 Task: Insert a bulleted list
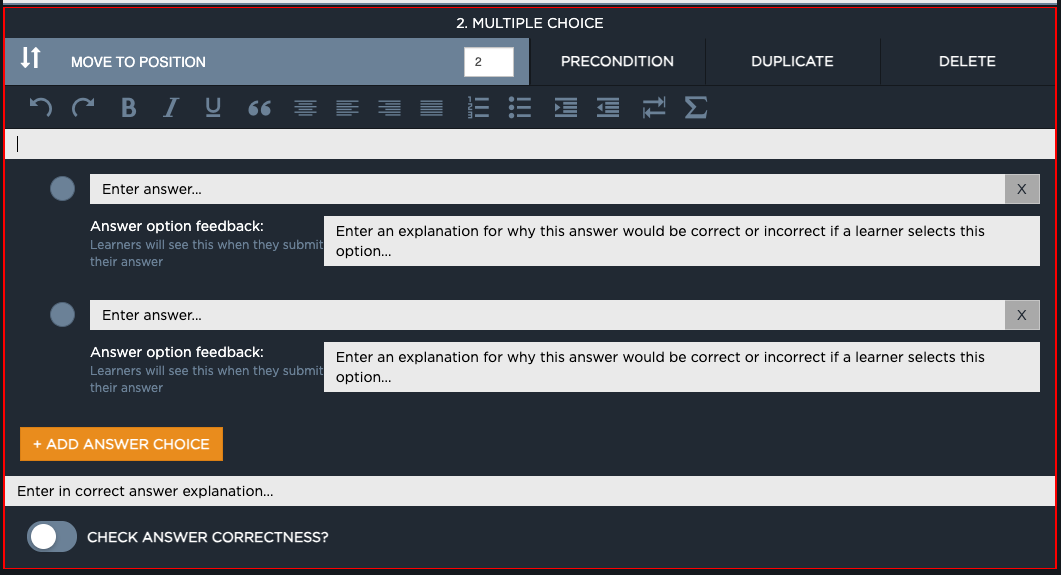pos(519,108)
